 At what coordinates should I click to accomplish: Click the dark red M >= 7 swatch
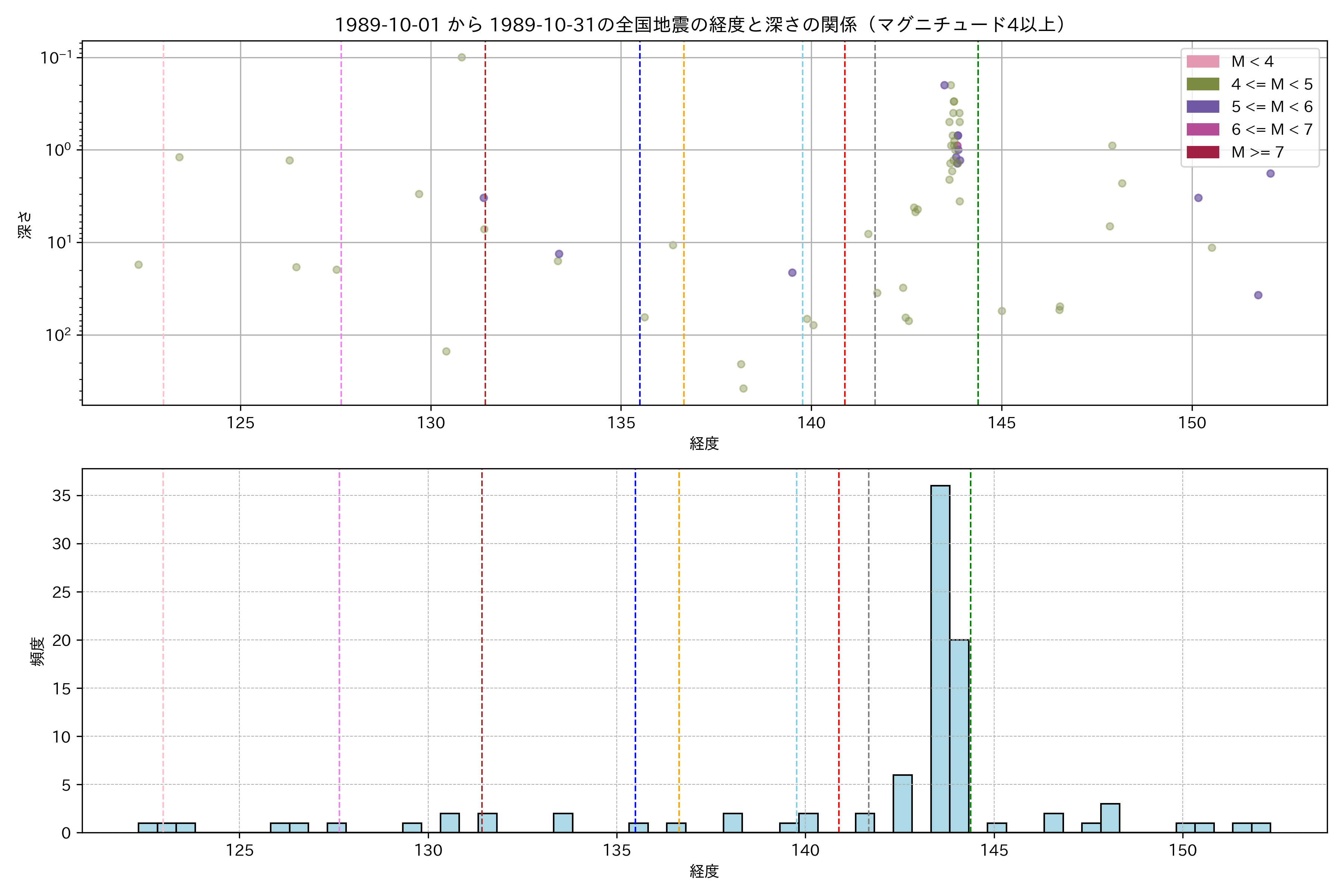tap(1202, 152)
